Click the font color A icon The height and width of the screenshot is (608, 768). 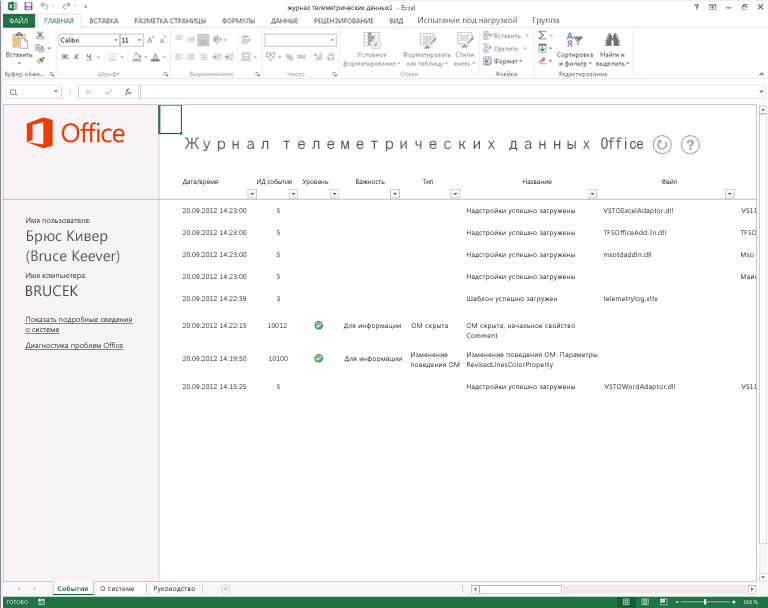click(155, 57)
